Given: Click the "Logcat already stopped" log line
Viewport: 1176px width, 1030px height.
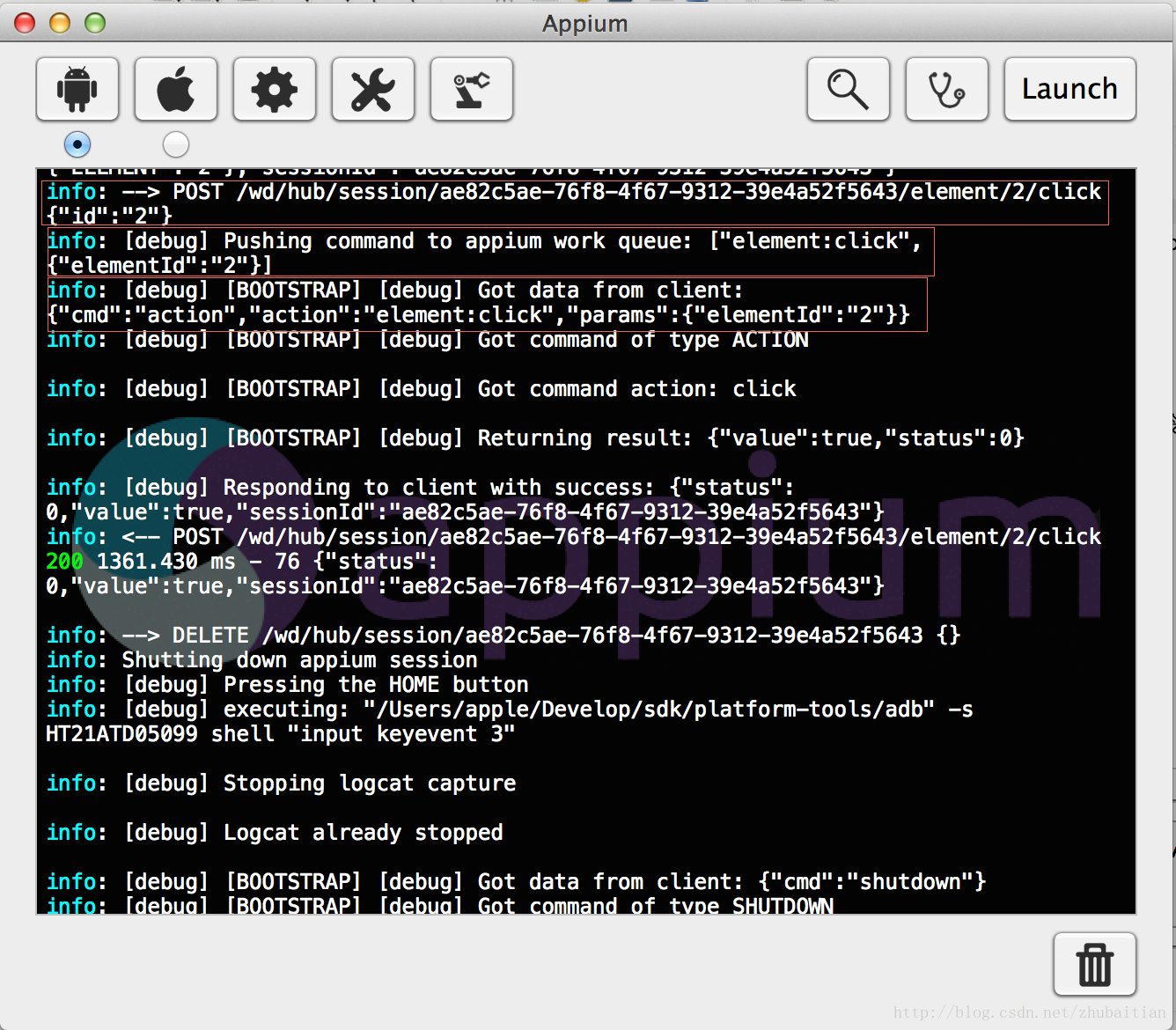Looking at the screenshot, I should (275, 833).
